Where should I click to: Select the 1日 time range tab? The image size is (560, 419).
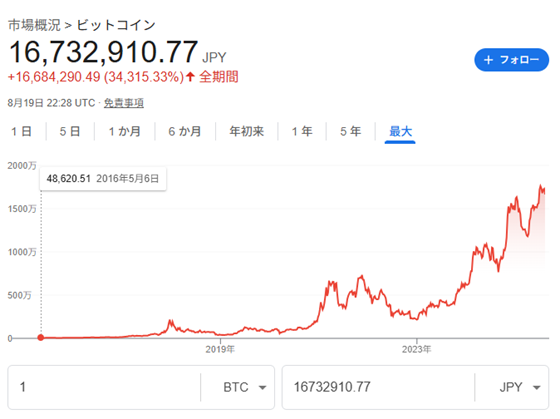(x=21, y=131)
